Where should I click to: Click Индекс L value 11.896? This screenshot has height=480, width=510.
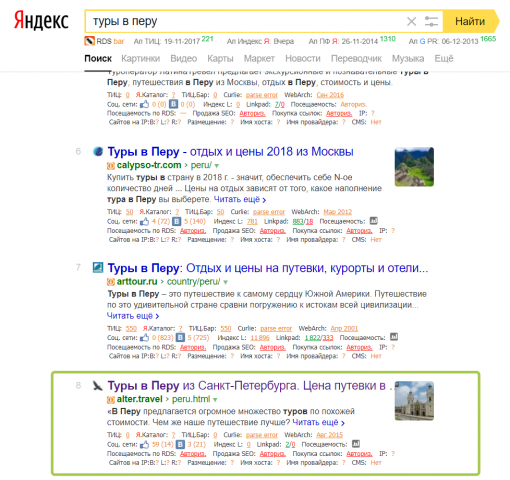pos(260,338)
